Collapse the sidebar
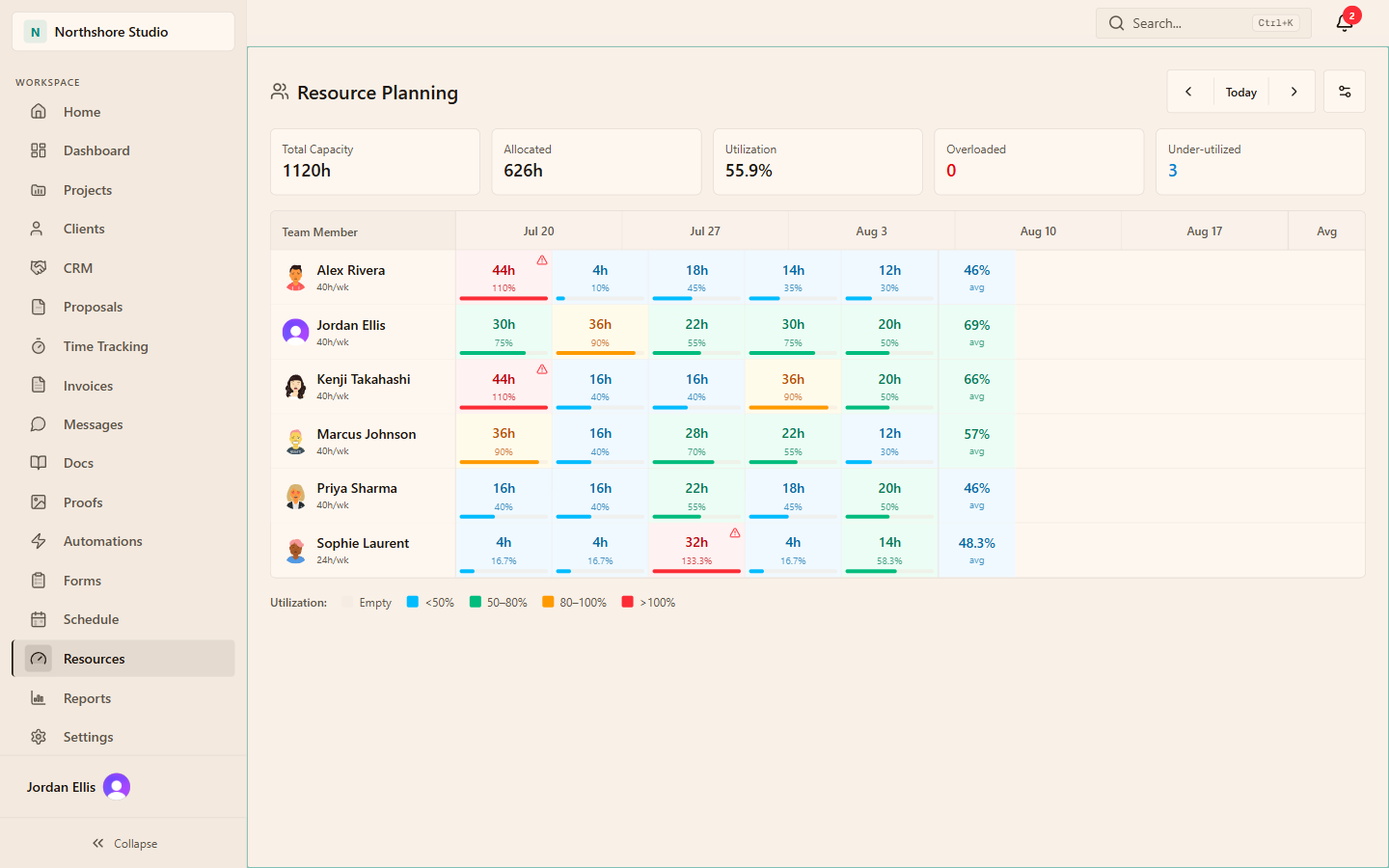Viewport: 1389px width, 868px height. tap(123, 843)
